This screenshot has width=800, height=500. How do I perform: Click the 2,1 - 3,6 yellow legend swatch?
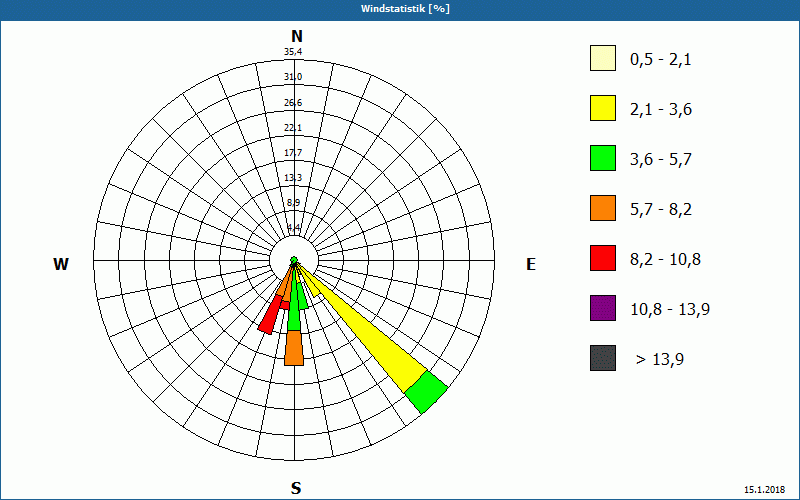603,108
